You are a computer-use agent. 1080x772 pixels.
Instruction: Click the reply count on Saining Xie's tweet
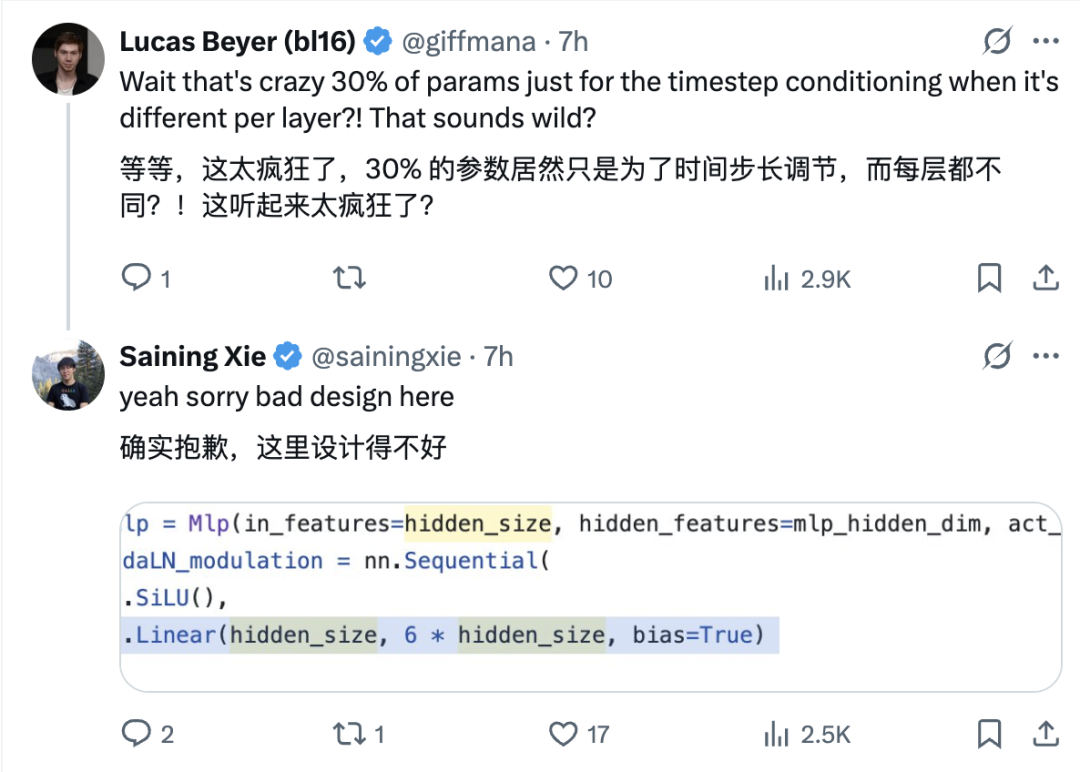[135, 734]
